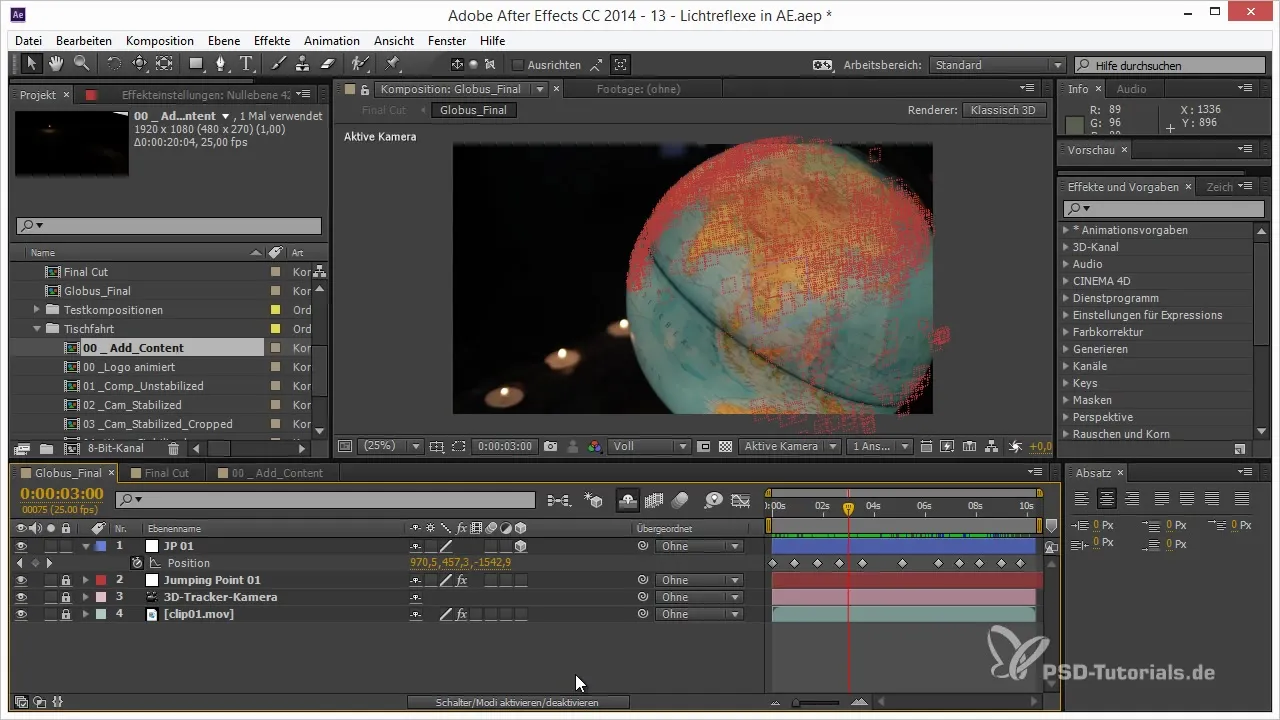Select the Hand tool

(x=56, y=64)
